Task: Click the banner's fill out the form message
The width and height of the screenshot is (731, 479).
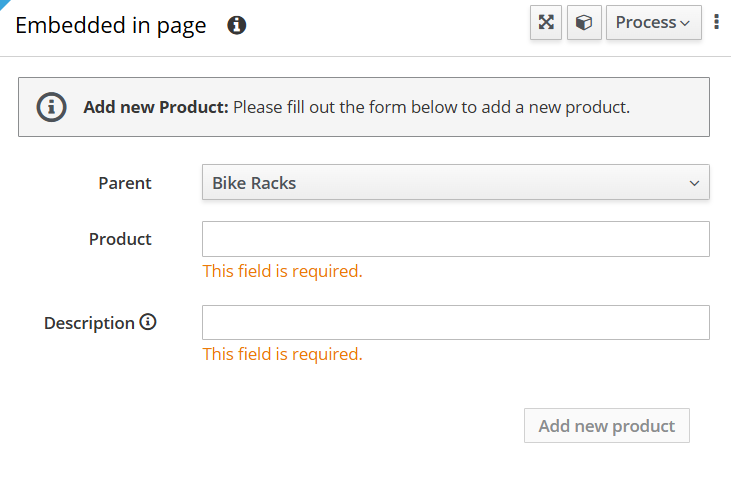Action: click(x=431, y=107)
